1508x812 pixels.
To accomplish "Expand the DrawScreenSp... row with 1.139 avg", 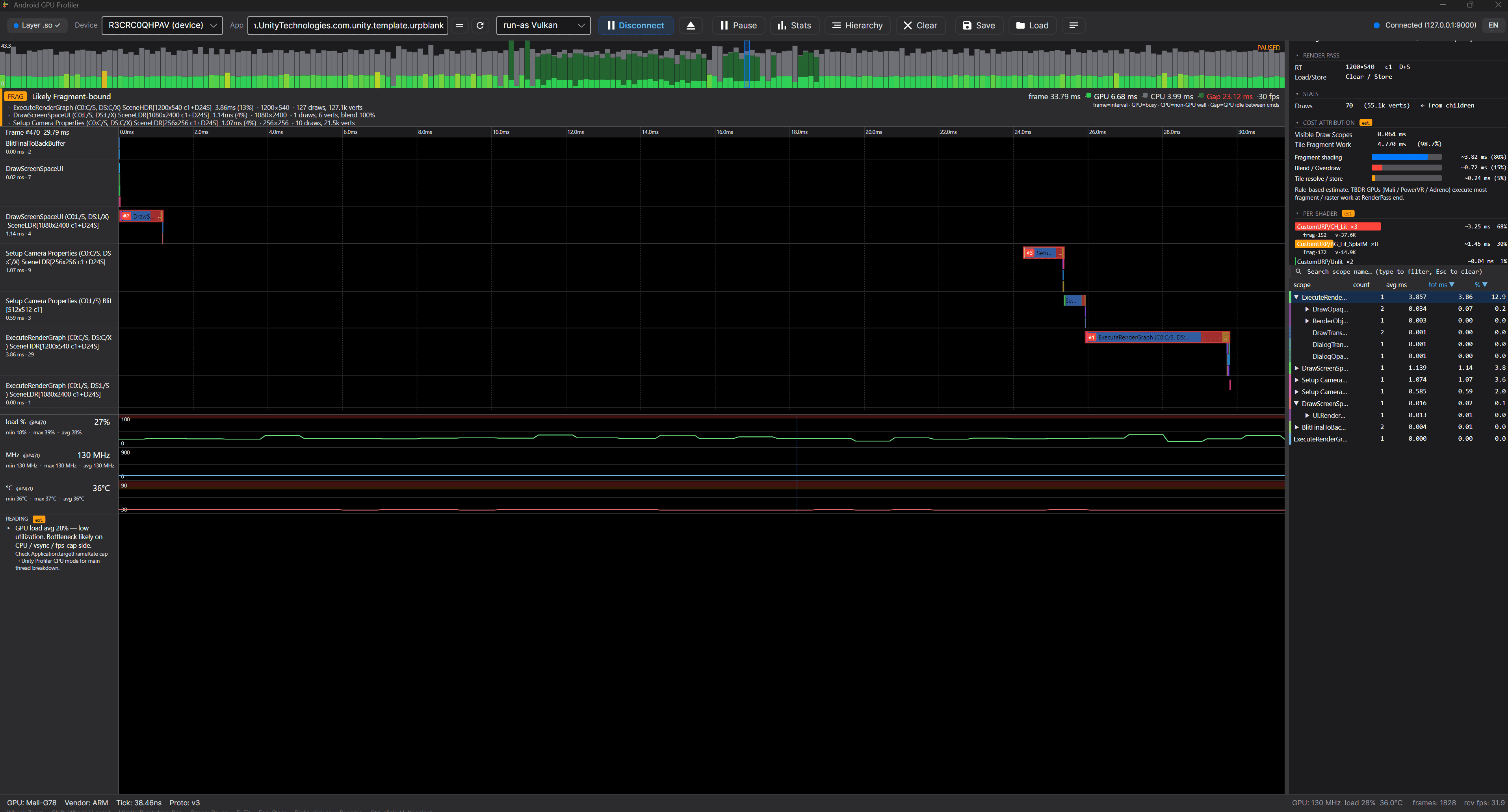I will (1297, 368).
